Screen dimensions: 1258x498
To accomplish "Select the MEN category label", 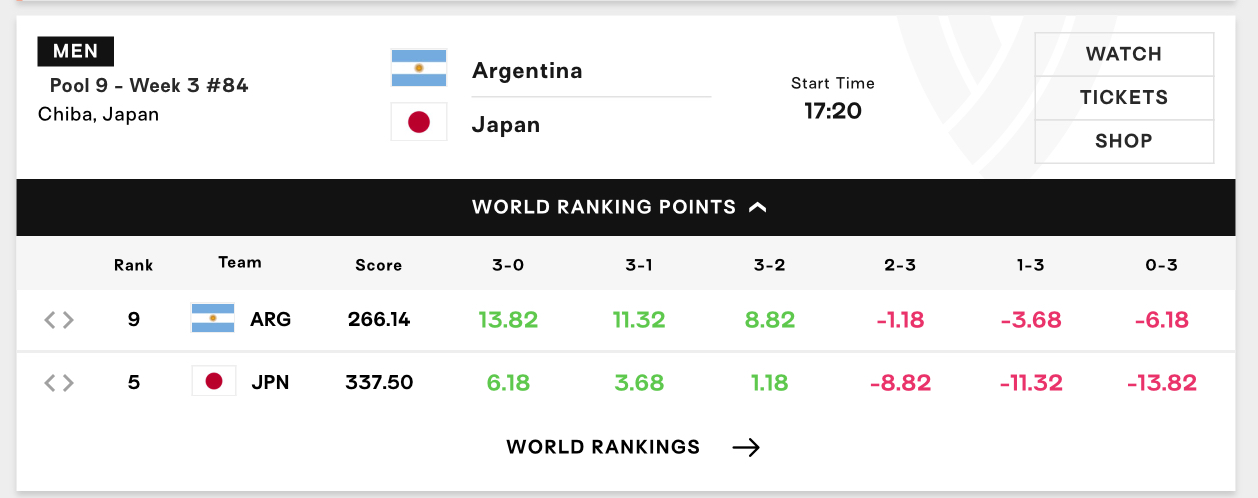I will point(76,51).
